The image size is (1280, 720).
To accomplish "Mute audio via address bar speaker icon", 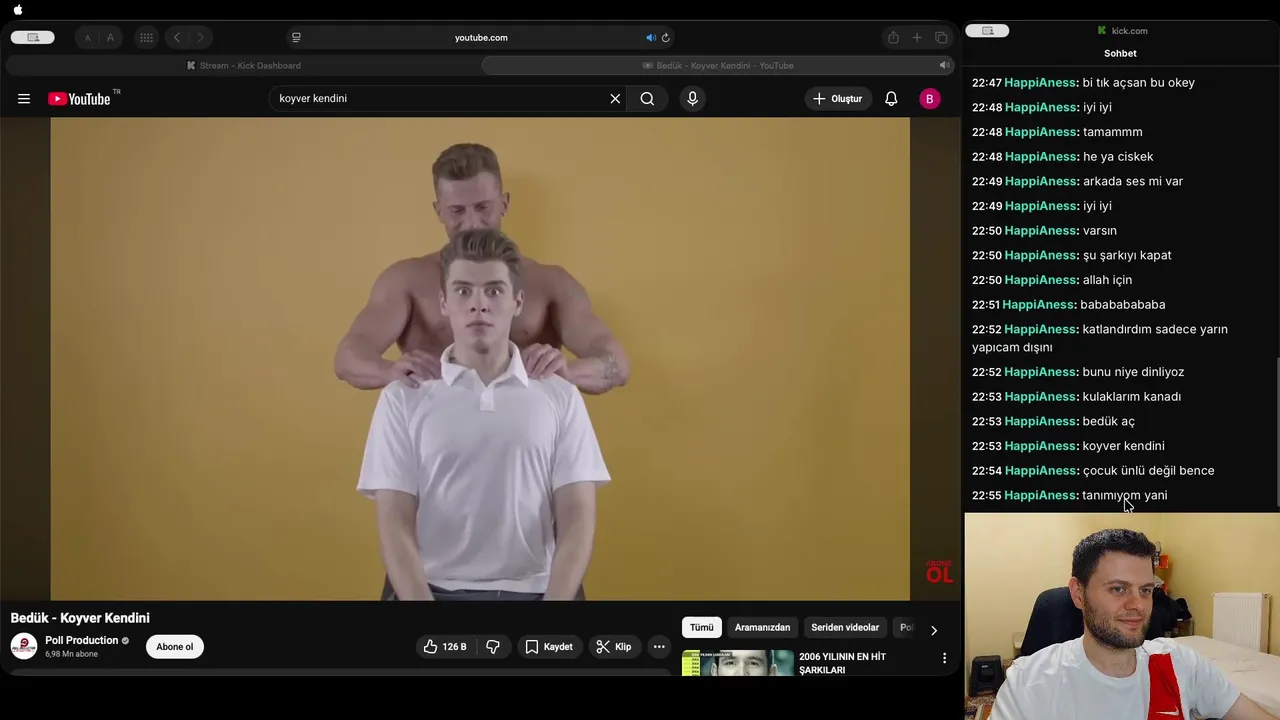I will click(x=650, y=38).
